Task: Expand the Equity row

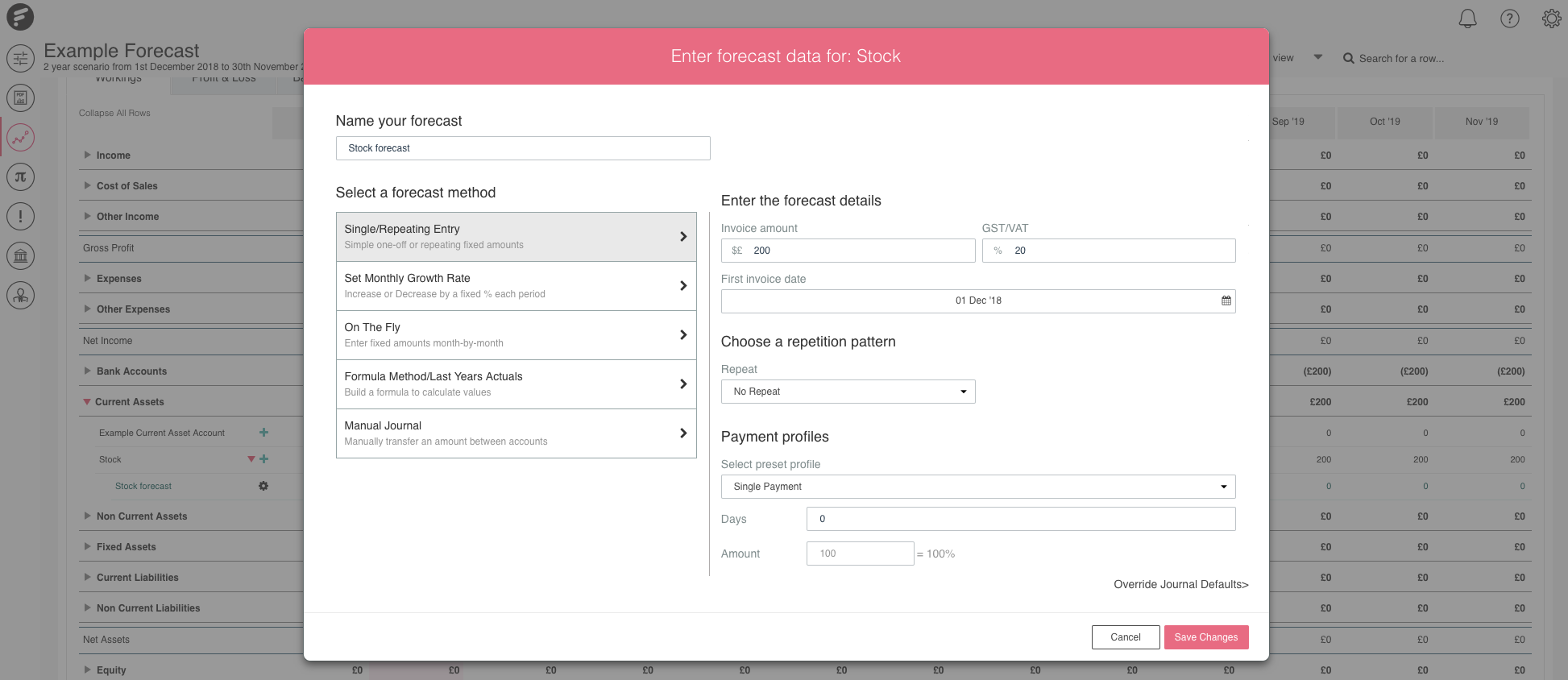Action: pyautogui.click(x=87, y=670)
